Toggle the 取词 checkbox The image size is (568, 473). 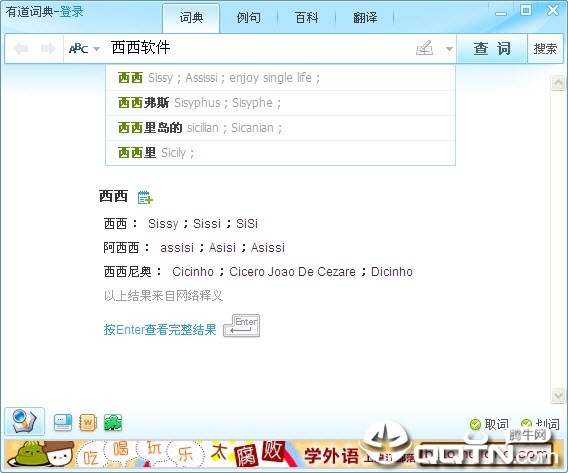click(475, 424)
